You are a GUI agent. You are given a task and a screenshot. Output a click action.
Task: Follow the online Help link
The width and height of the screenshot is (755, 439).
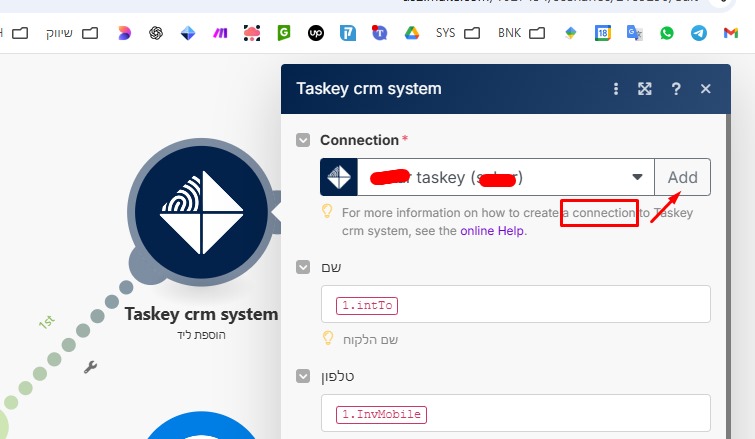(492, 230)
